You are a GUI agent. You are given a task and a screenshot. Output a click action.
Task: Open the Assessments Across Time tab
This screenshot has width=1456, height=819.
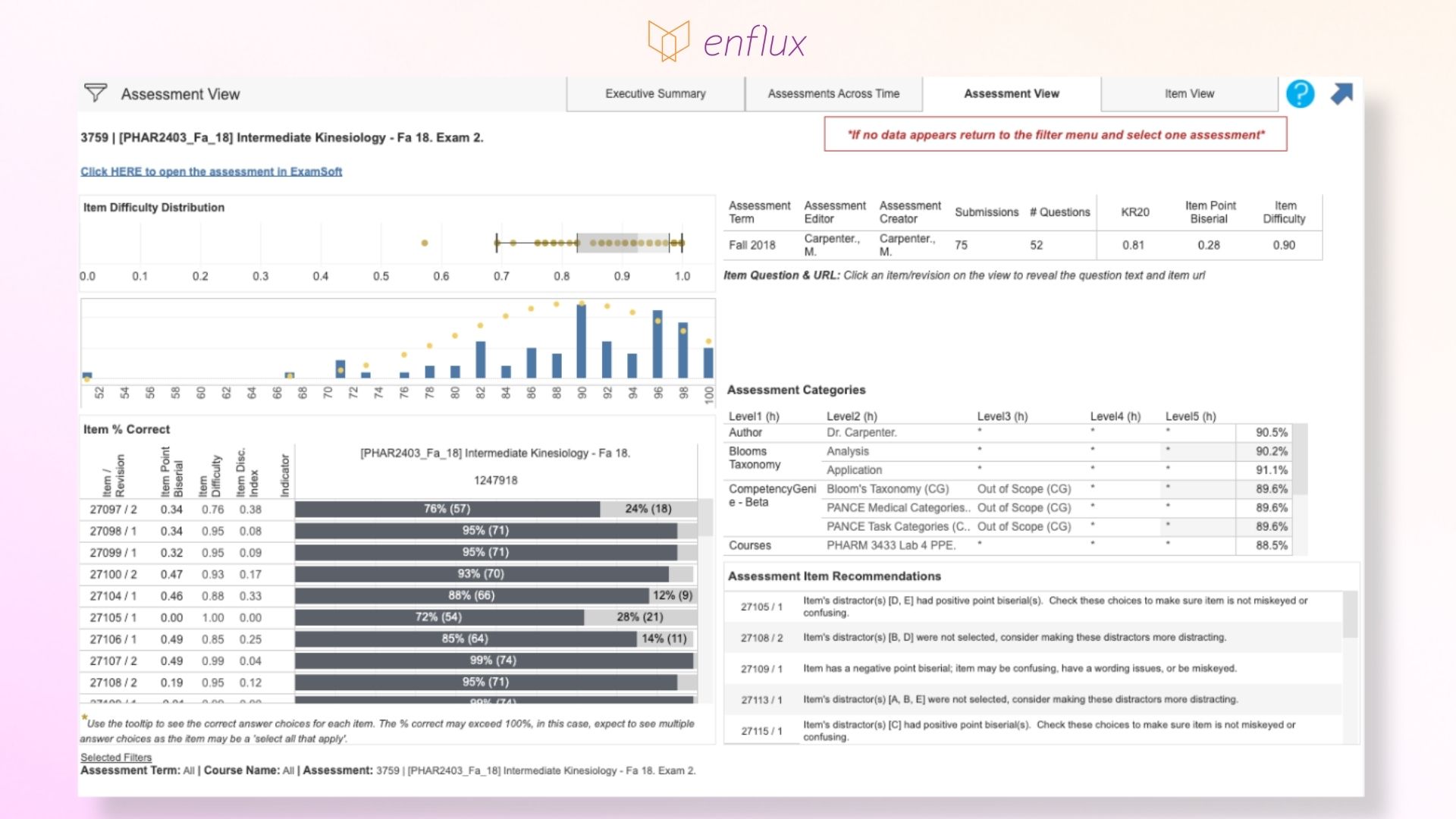point(833,93)
